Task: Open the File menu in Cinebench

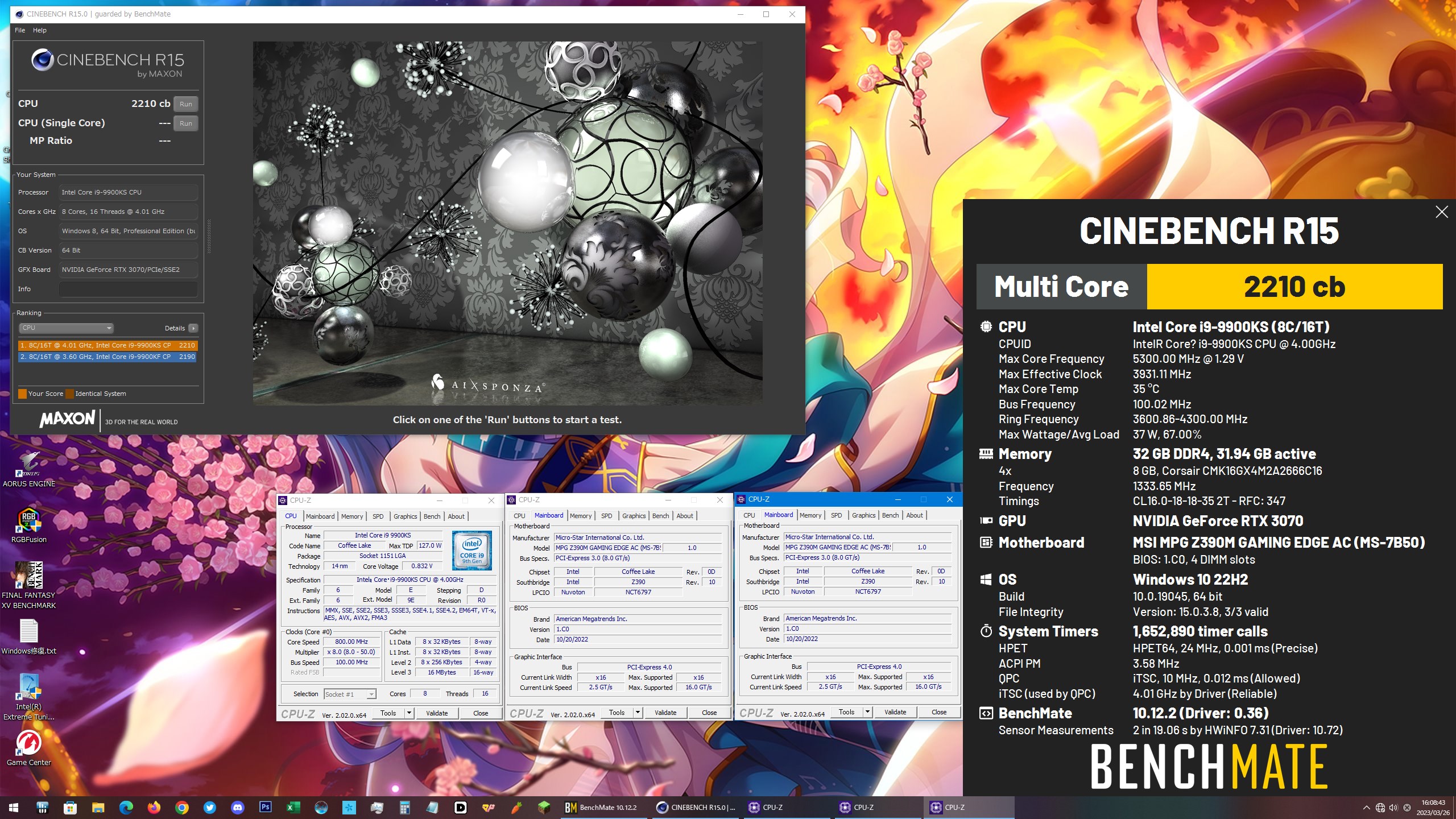Action: pyautogui.click(x=20, y=30)
